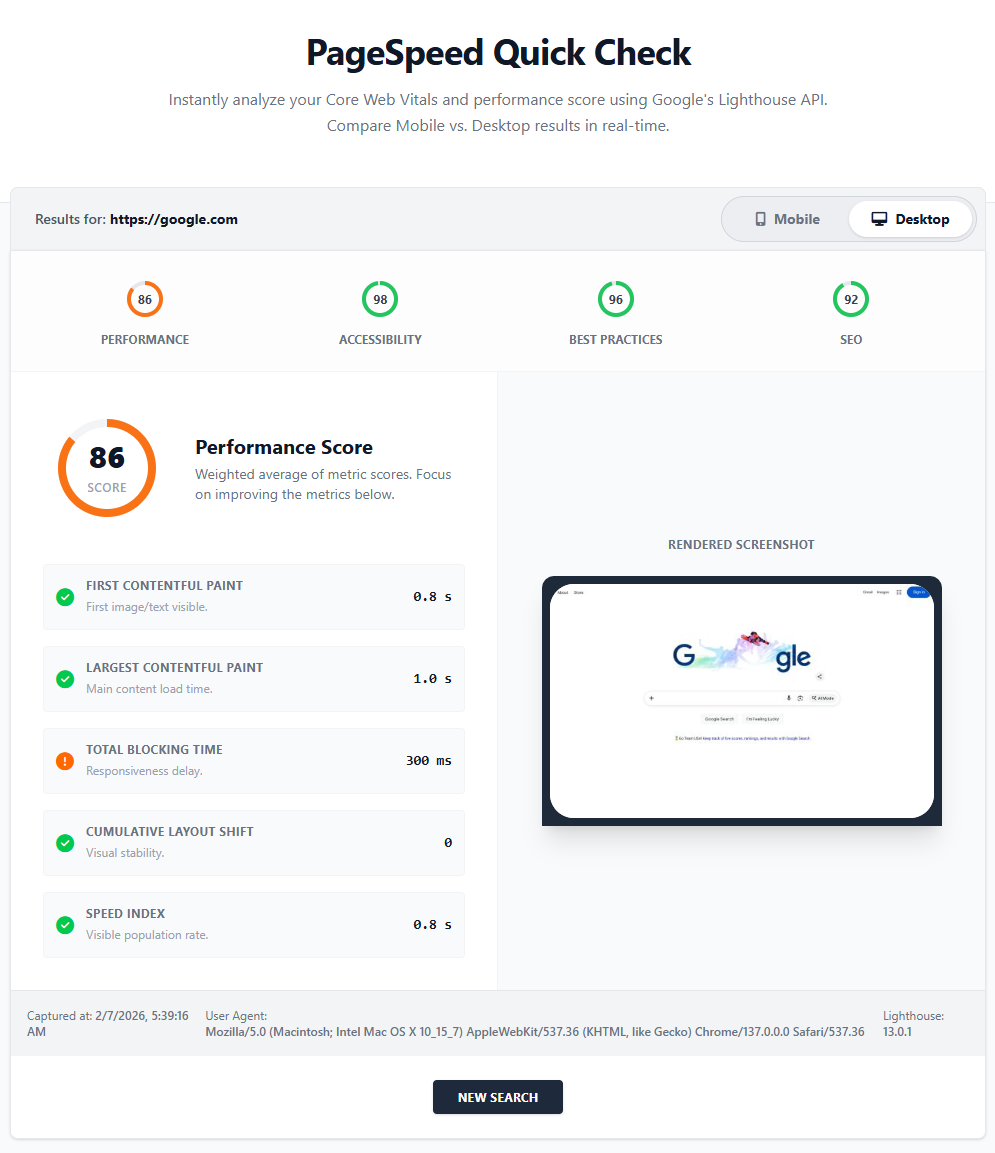The width and height of the screenshot is (995, 1153).
Task: Click the First Contentful Paint green checkmark
Action: pos(65,597)
